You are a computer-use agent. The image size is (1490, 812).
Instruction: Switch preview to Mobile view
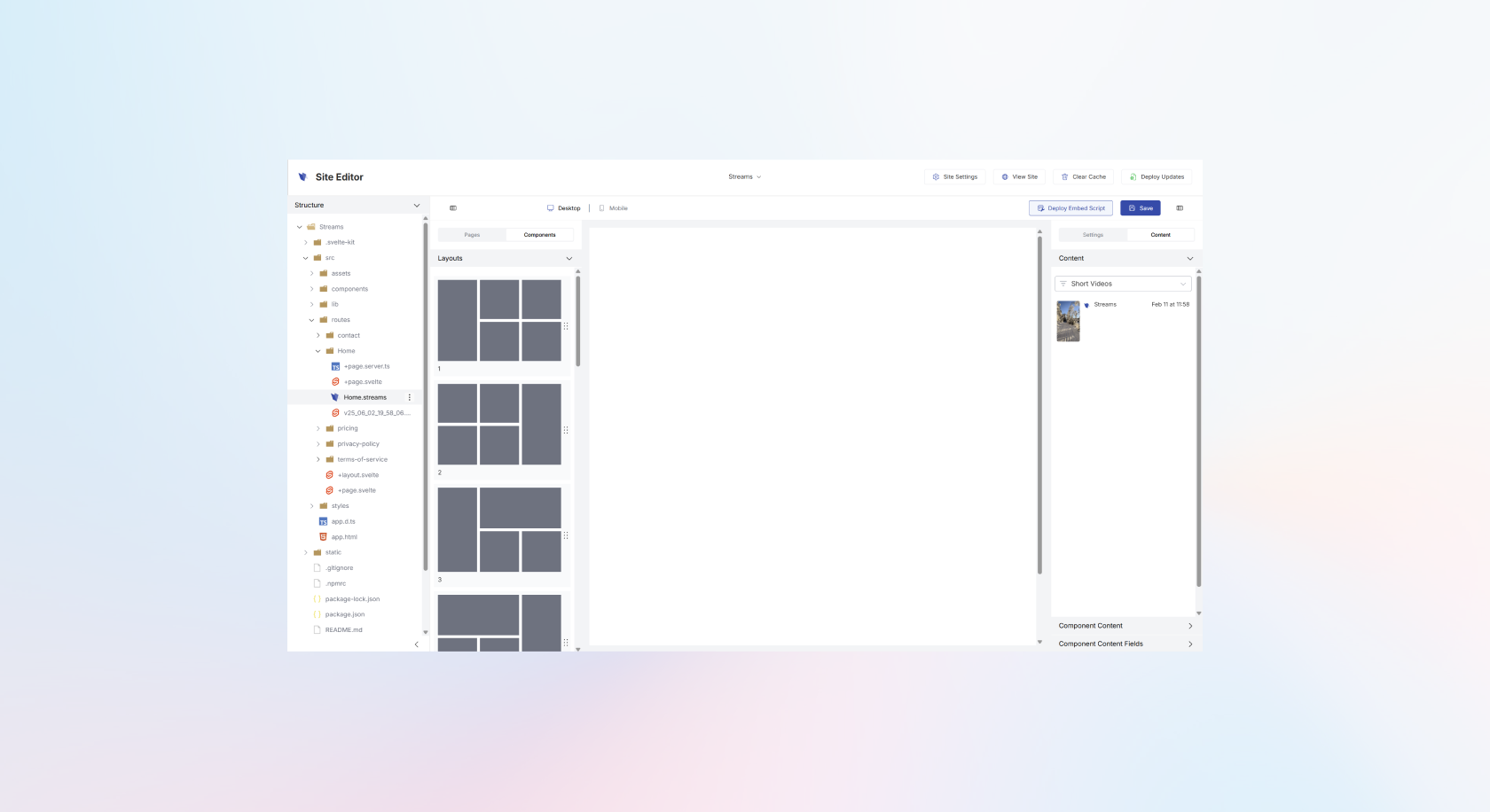[x=613, y=207]
